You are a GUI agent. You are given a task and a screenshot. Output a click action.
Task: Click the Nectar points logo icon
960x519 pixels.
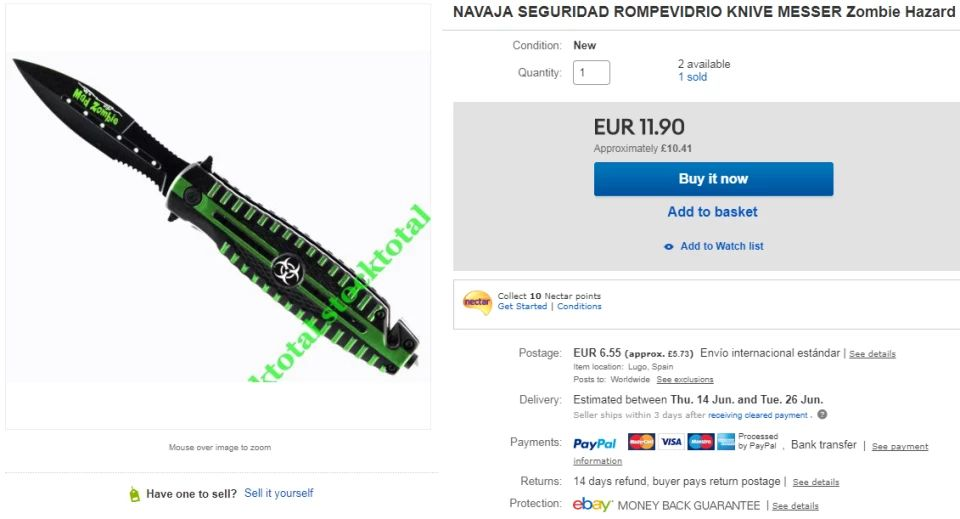click(477, 302)
